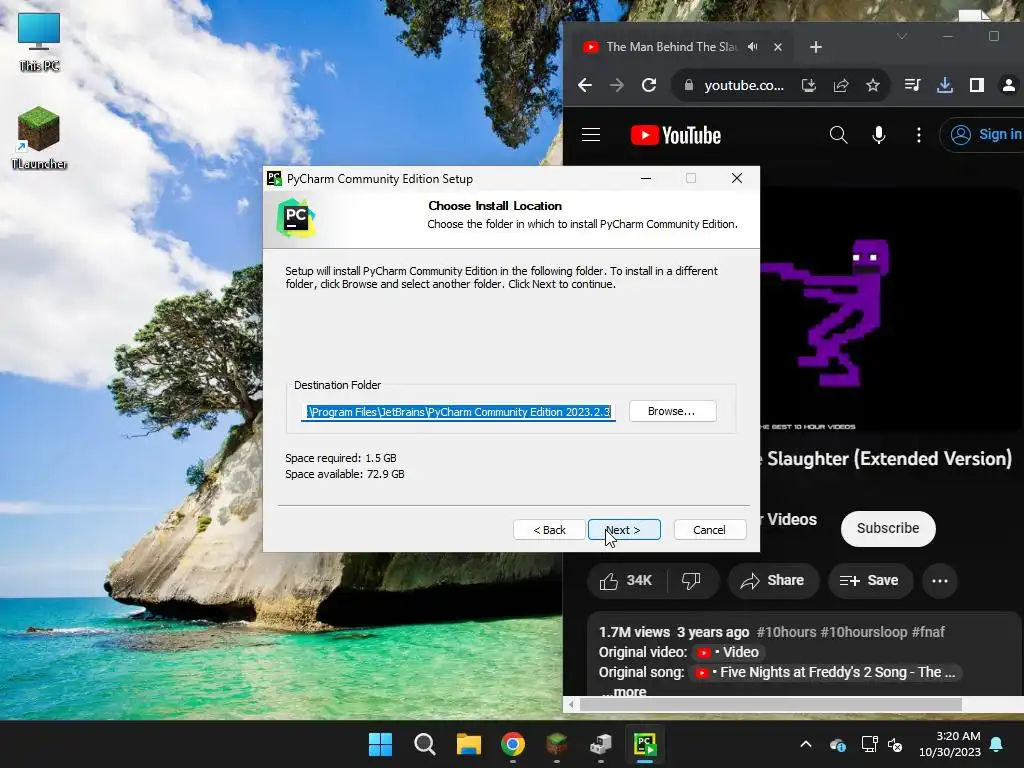Toggle the Chrome side panel icon
Image resolution: width=1024 pixels, height=768 pixels.
977,85
